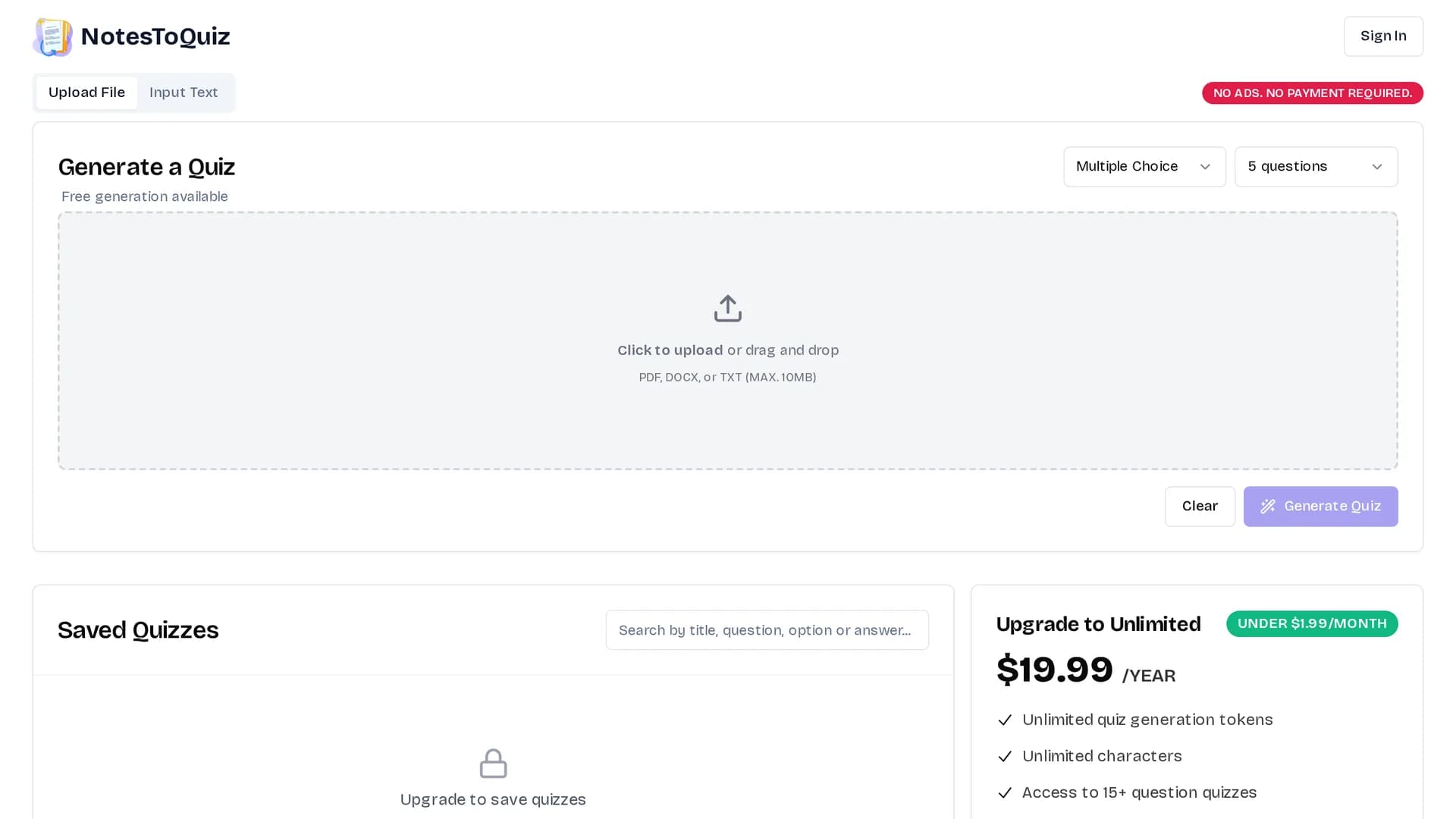The width and height of the screenshot is (1456, 819).
Task: Click the Generate Quiz button
Action: (1320, 507)
